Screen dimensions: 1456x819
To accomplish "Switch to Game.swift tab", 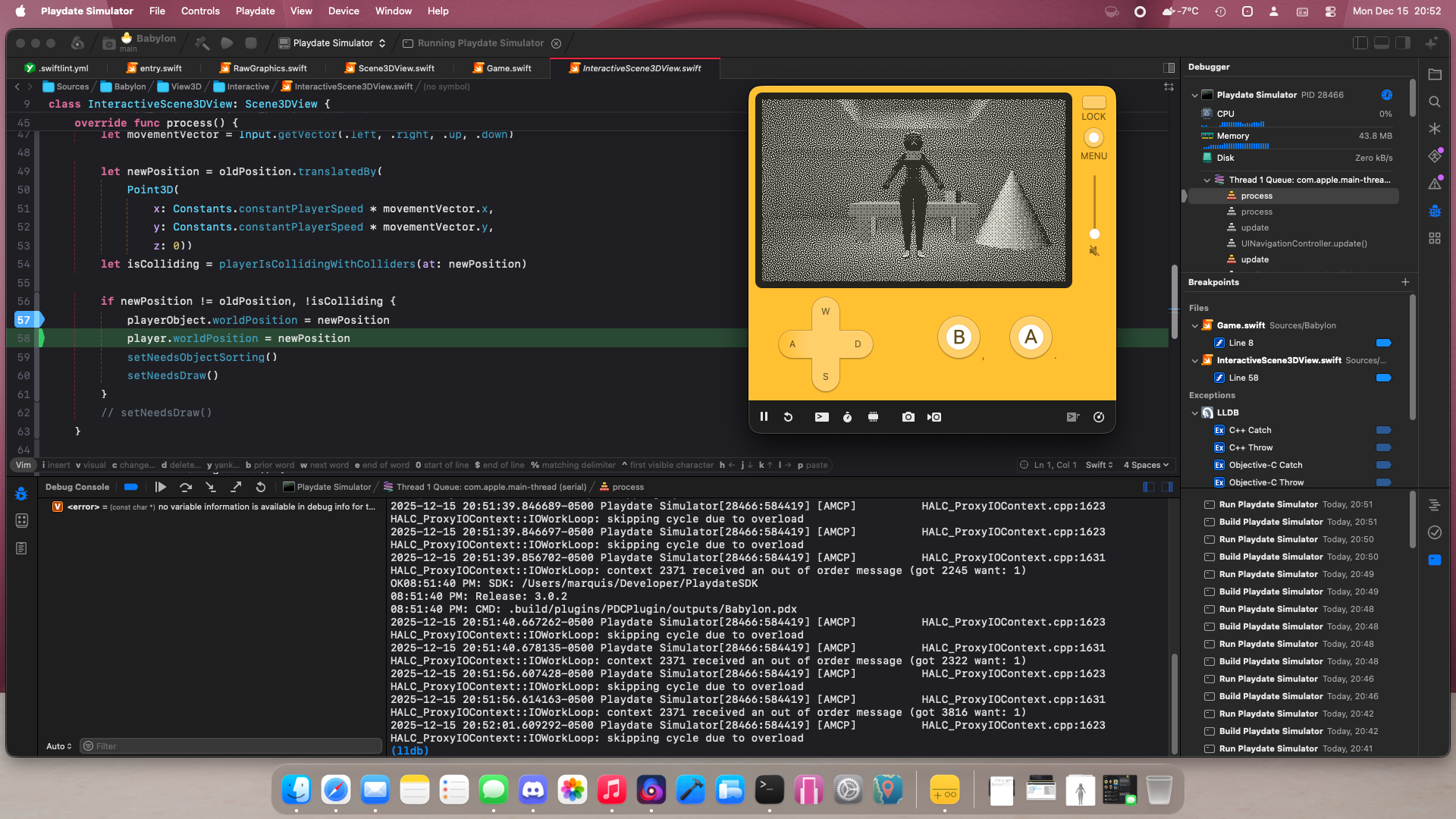I will [x=508, y=68].
